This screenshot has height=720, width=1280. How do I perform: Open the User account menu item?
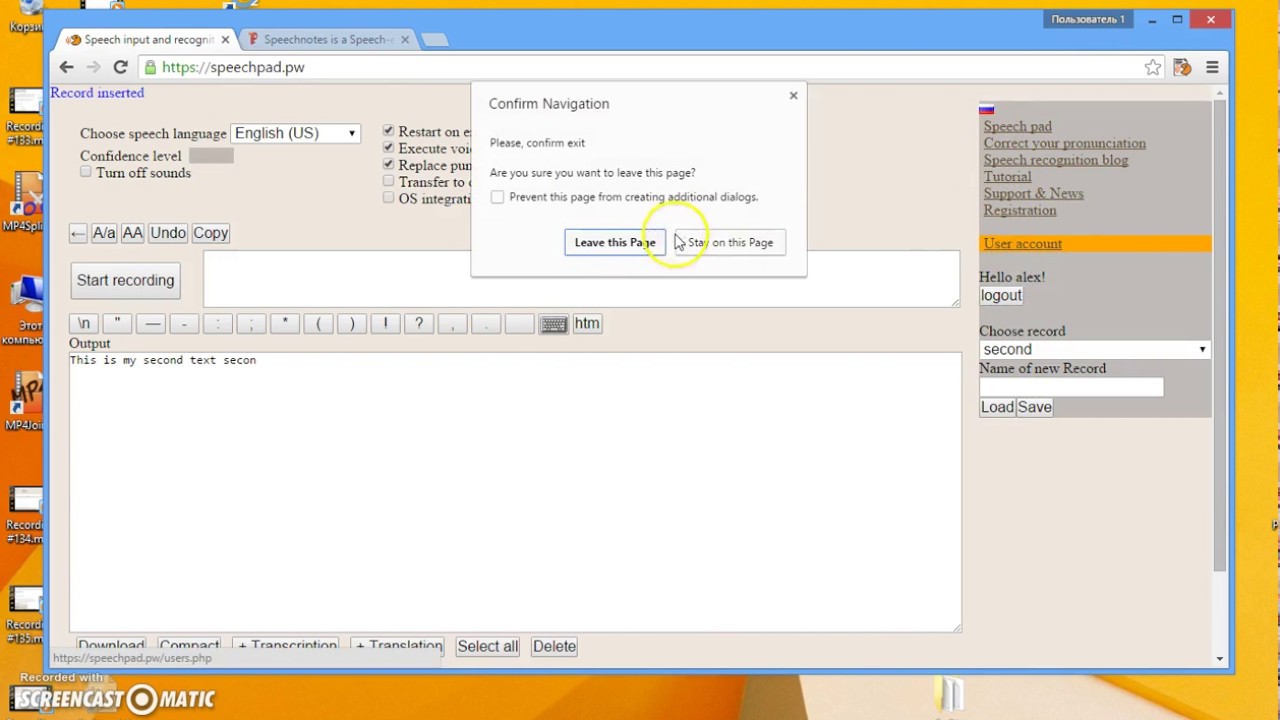click(x=1022, y=244)
